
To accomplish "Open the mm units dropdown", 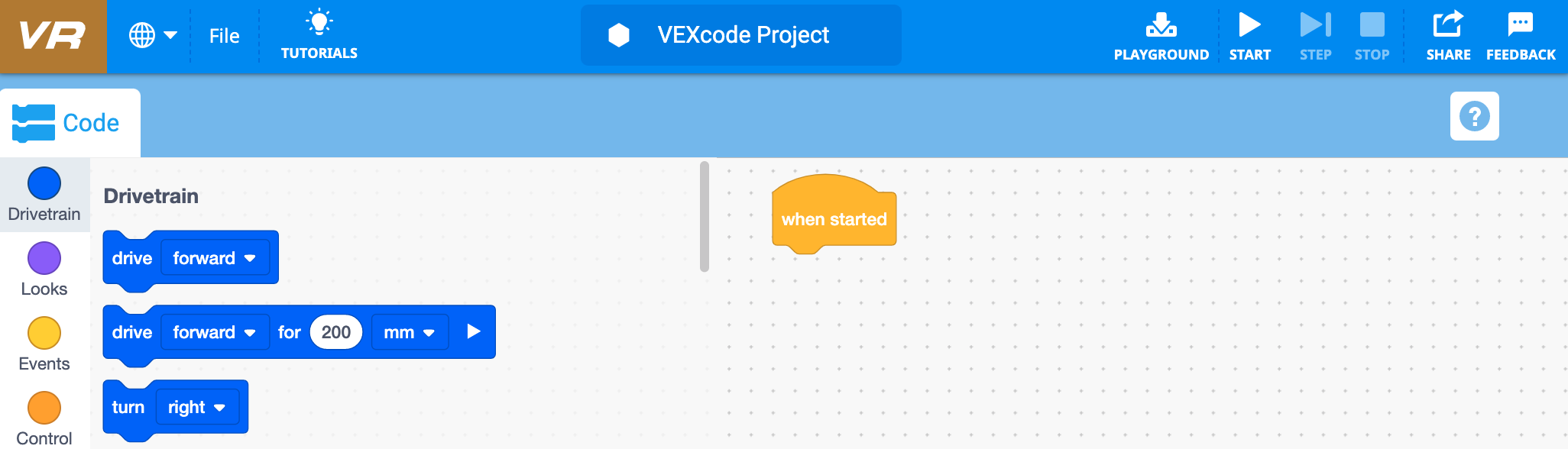I will tap(410, 331).
